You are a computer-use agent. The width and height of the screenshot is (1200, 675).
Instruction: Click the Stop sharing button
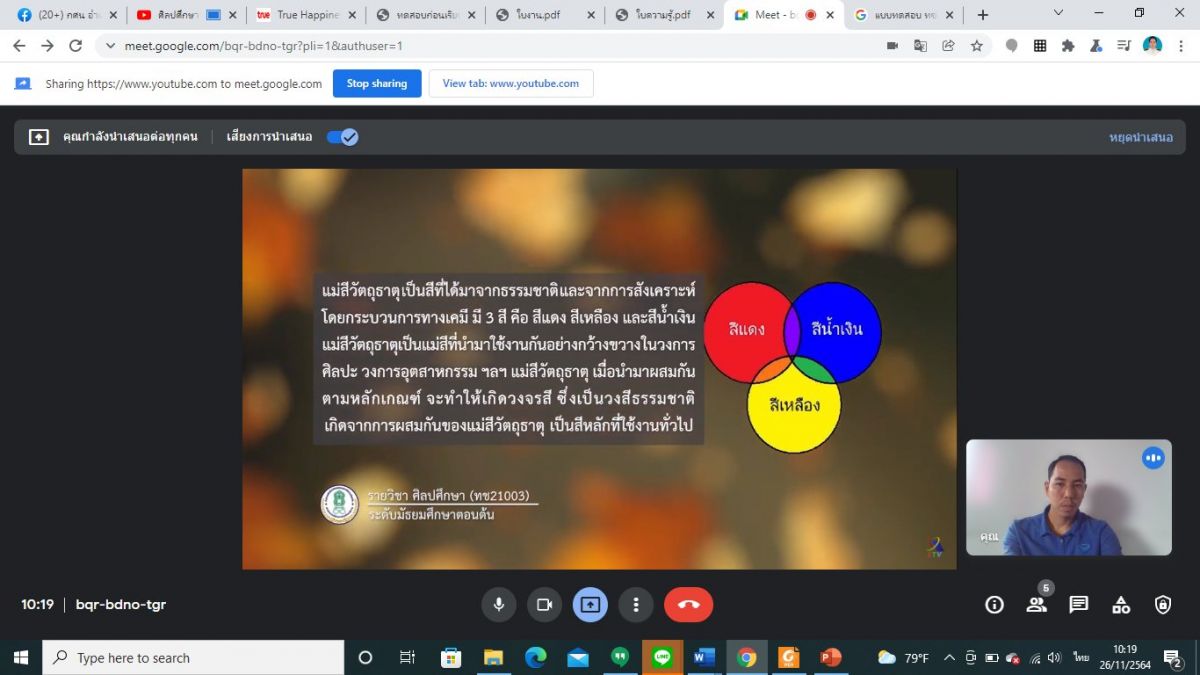tap(377, 84)
